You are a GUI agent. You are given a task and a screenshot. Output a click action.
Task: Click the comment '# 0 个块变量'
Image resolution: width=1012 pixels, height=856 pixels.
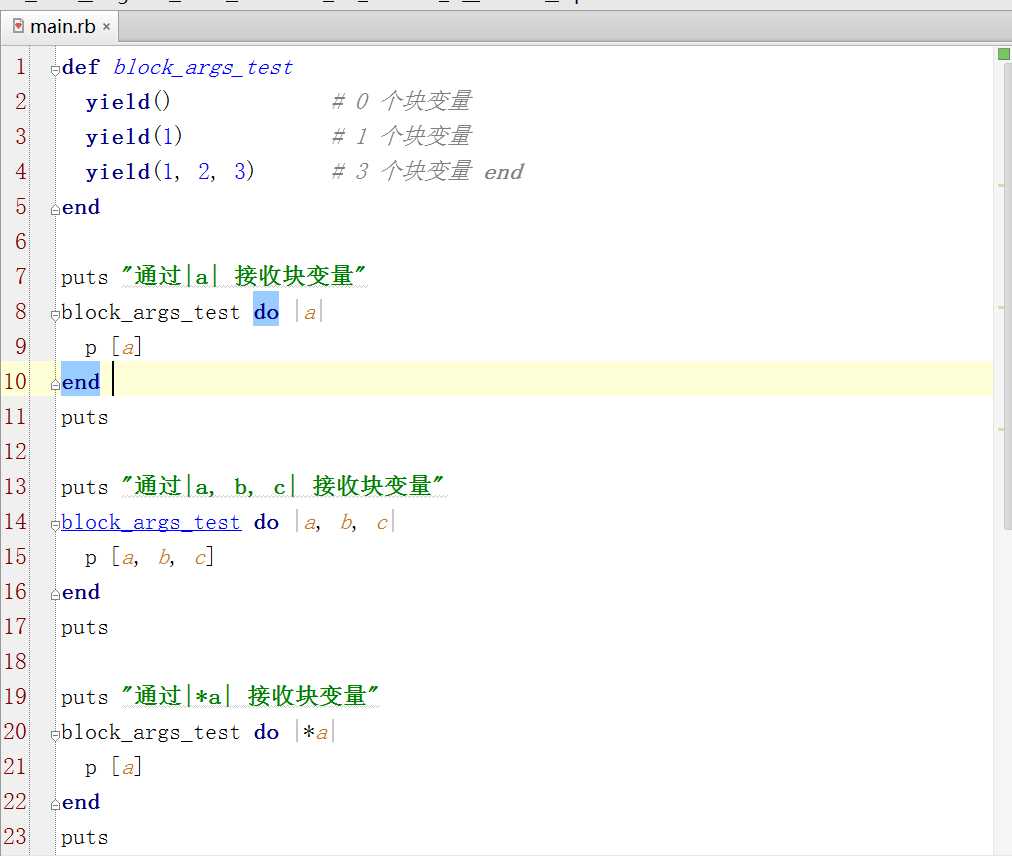click(401, 101)
